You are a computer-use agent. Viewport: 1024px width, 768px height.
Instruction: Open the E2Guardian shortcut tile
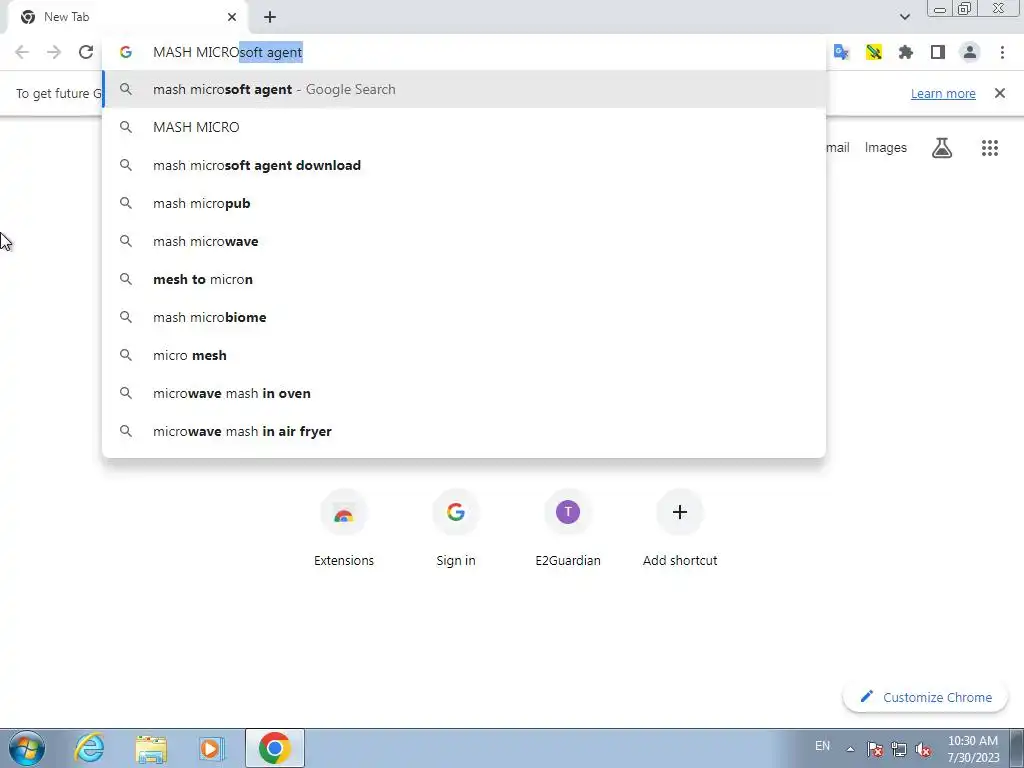pos(568,529)
